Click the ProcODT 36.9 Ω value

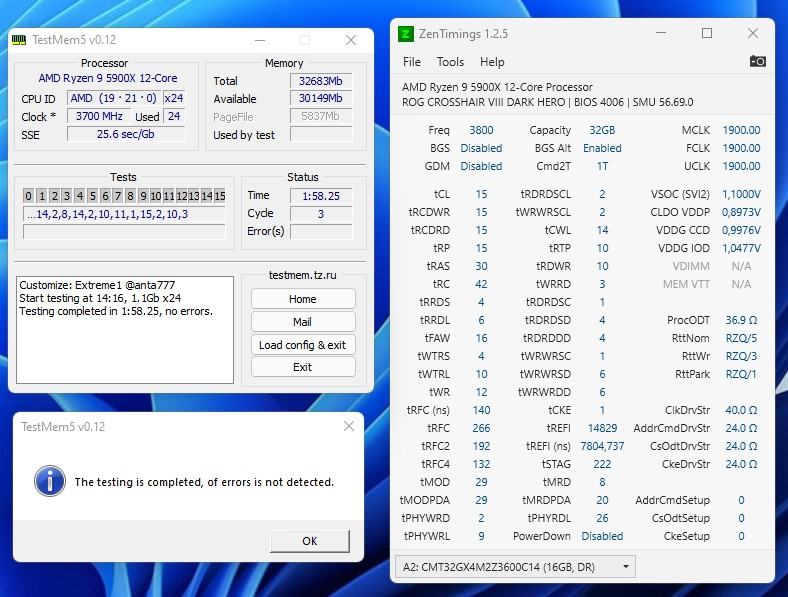(741, 320)
